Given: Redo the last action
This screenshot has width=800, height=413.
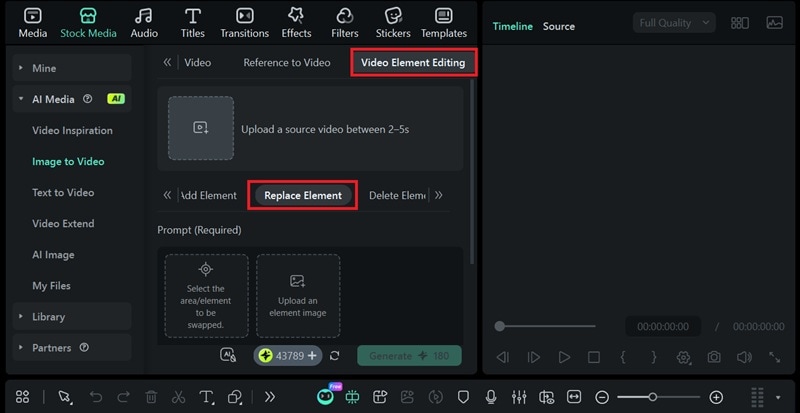Looking at the screenshot, I should point(123,397).
